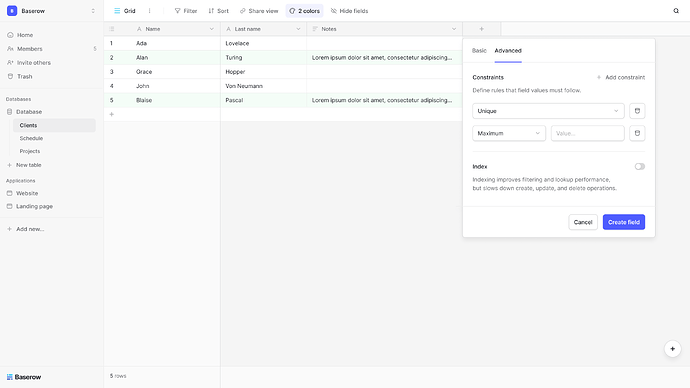Open the 2 colors decoration menu

point(304,11)
